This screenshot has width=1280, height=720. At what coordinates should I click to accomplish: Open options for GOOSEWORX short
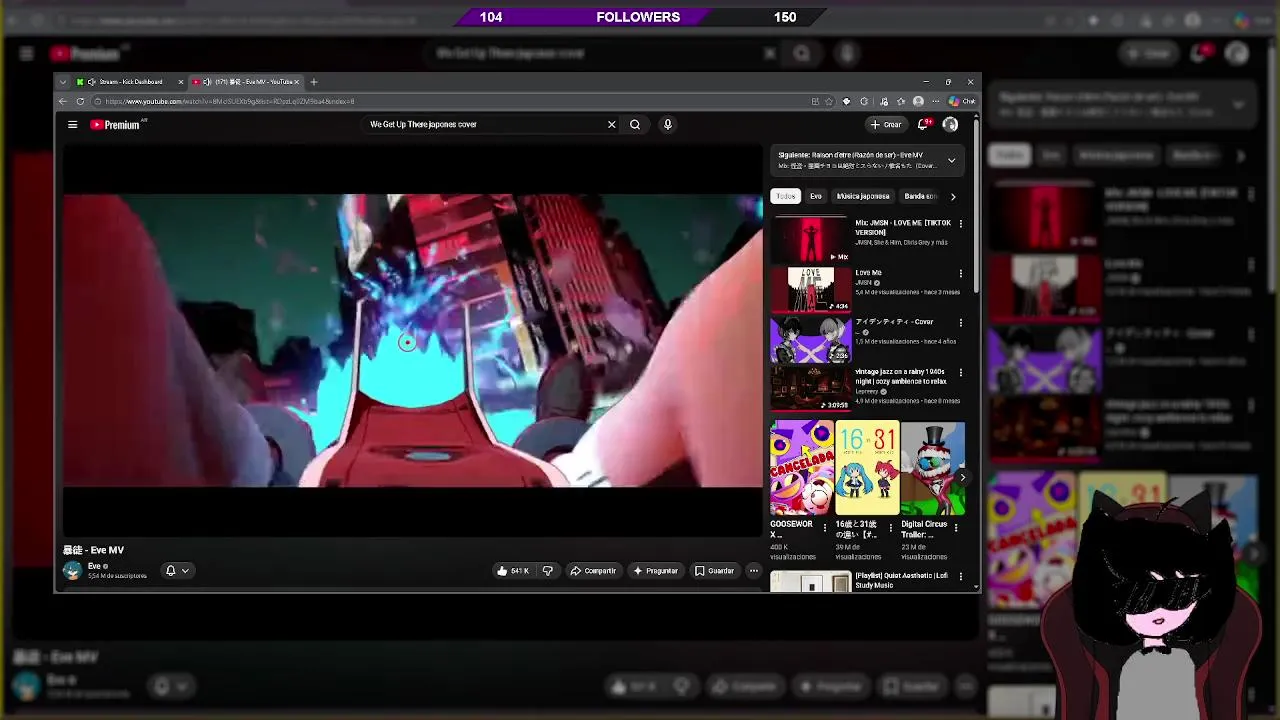tap(825, 527)
